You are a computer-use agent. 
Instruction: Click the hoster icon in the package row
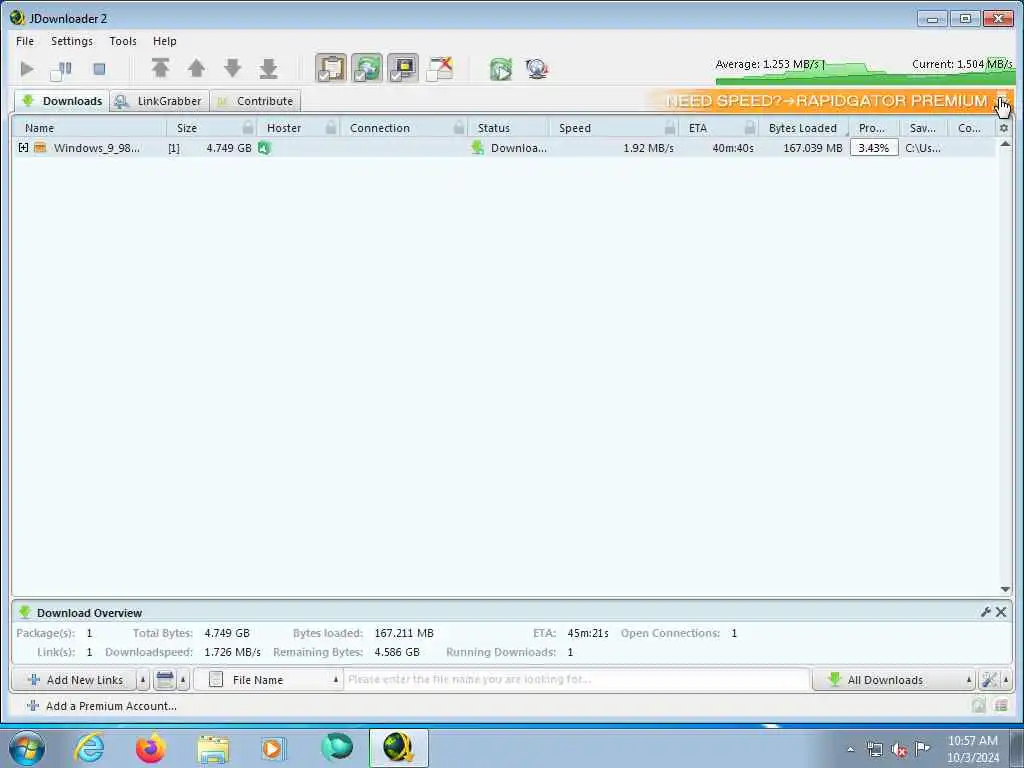[x=264, y=148]
